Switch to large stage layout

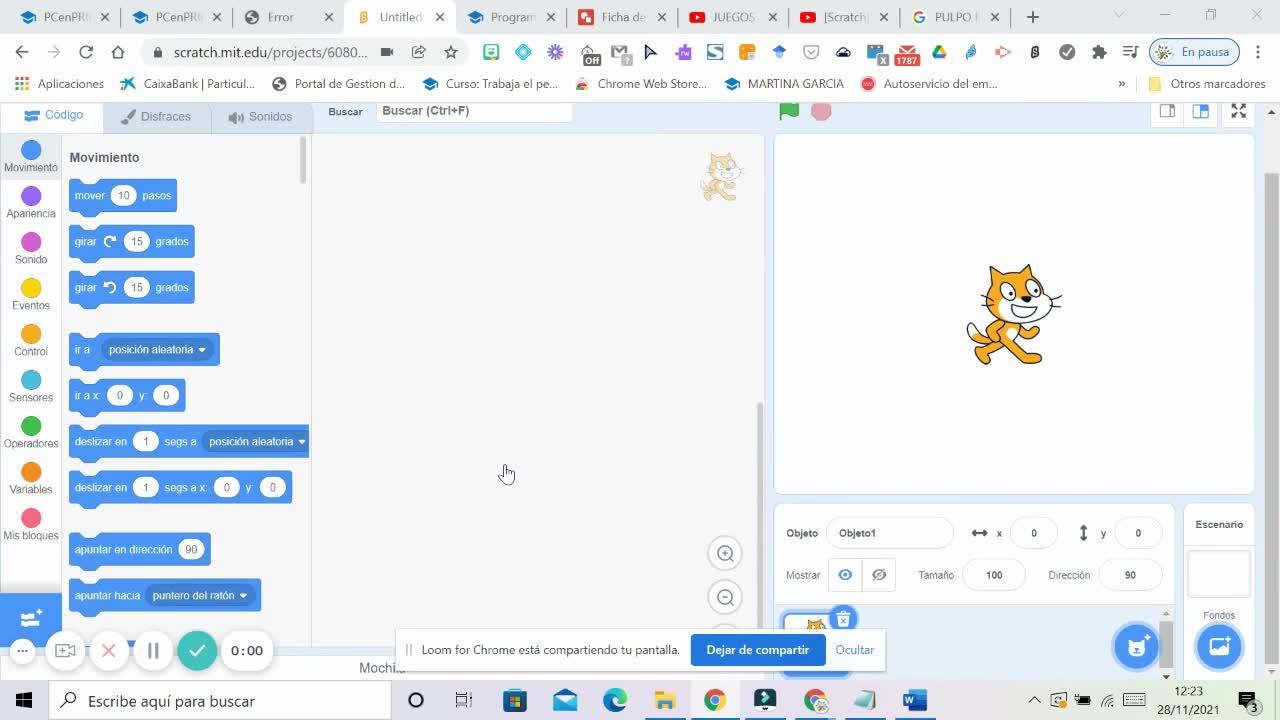coord(1201,111)
